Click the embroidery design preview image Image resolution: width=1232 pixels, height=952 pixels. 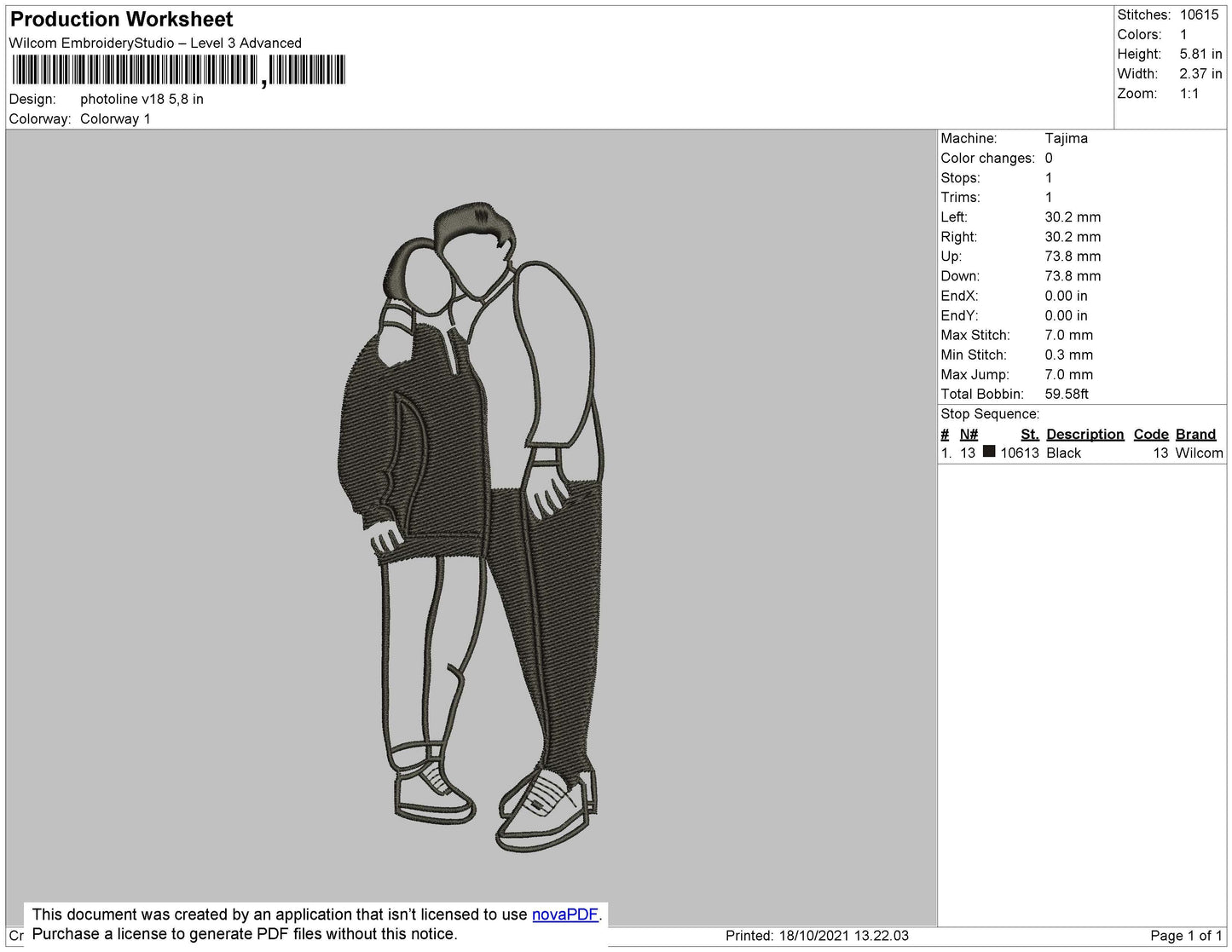pyautogui.click(x=471, y=528)
